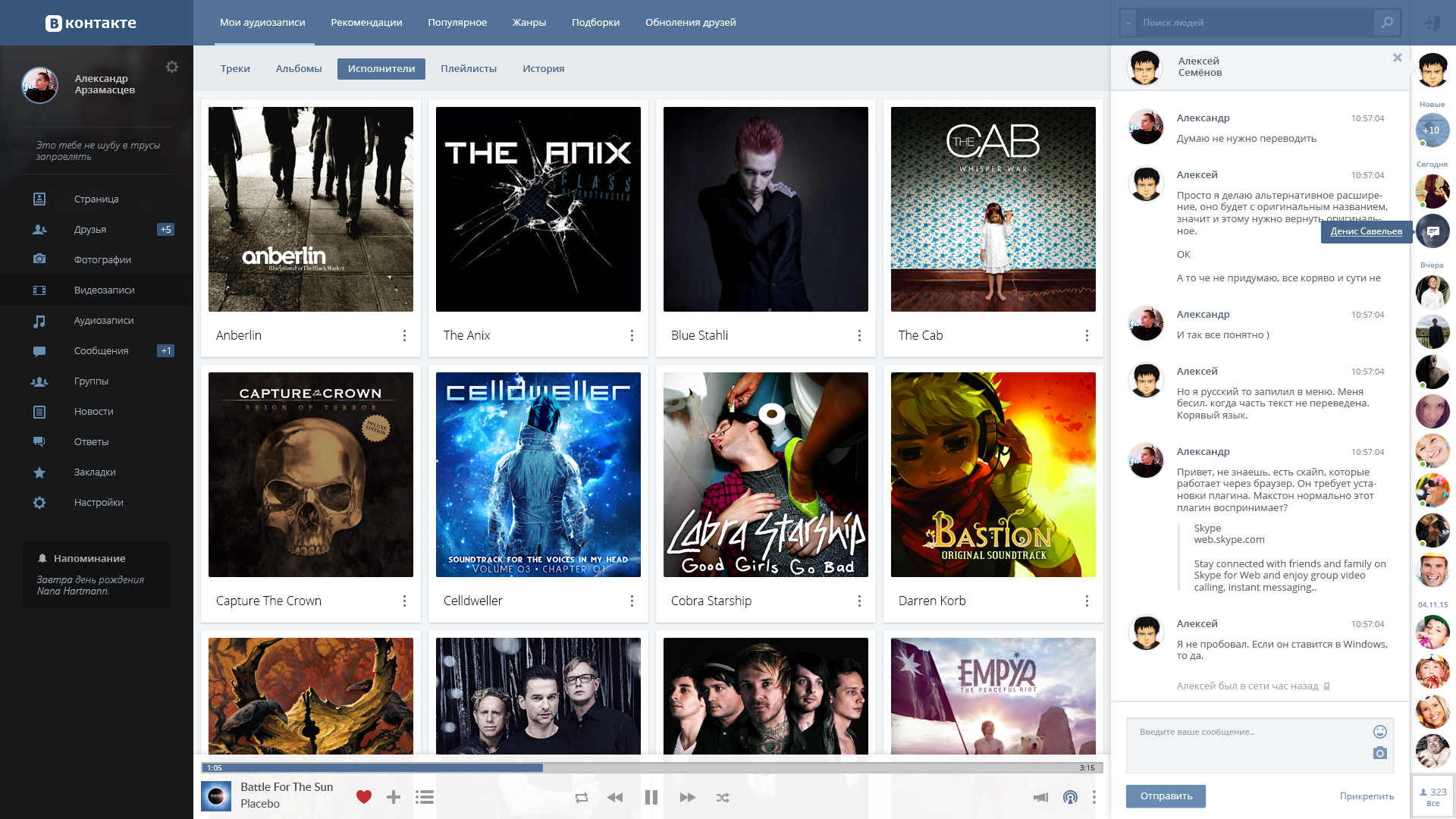The width and height of the screenshot is (1456, 819).
Task: Open options menu for Cobra Starship
Action: click(x=859, y=601)
